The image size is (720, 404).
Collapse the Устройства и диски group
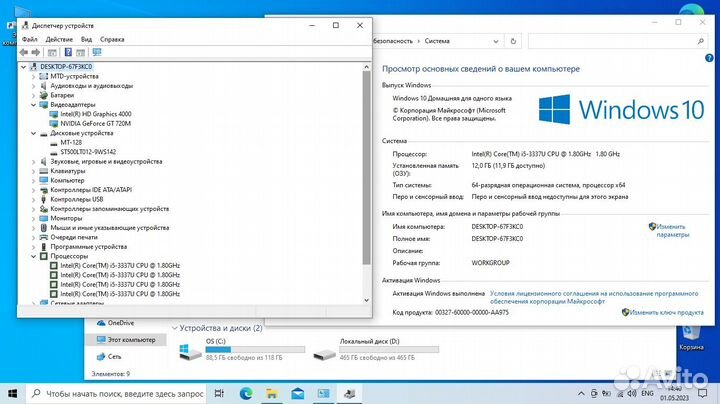[175, 328]
